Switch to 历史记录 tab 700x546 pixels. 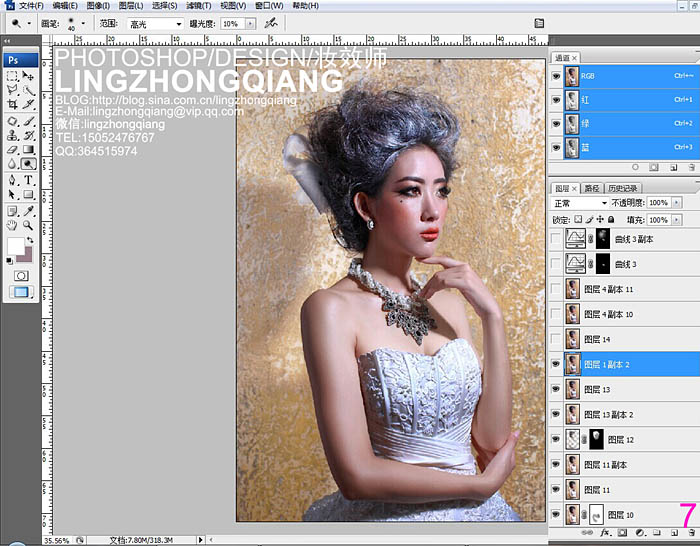[x=623, y=188]
